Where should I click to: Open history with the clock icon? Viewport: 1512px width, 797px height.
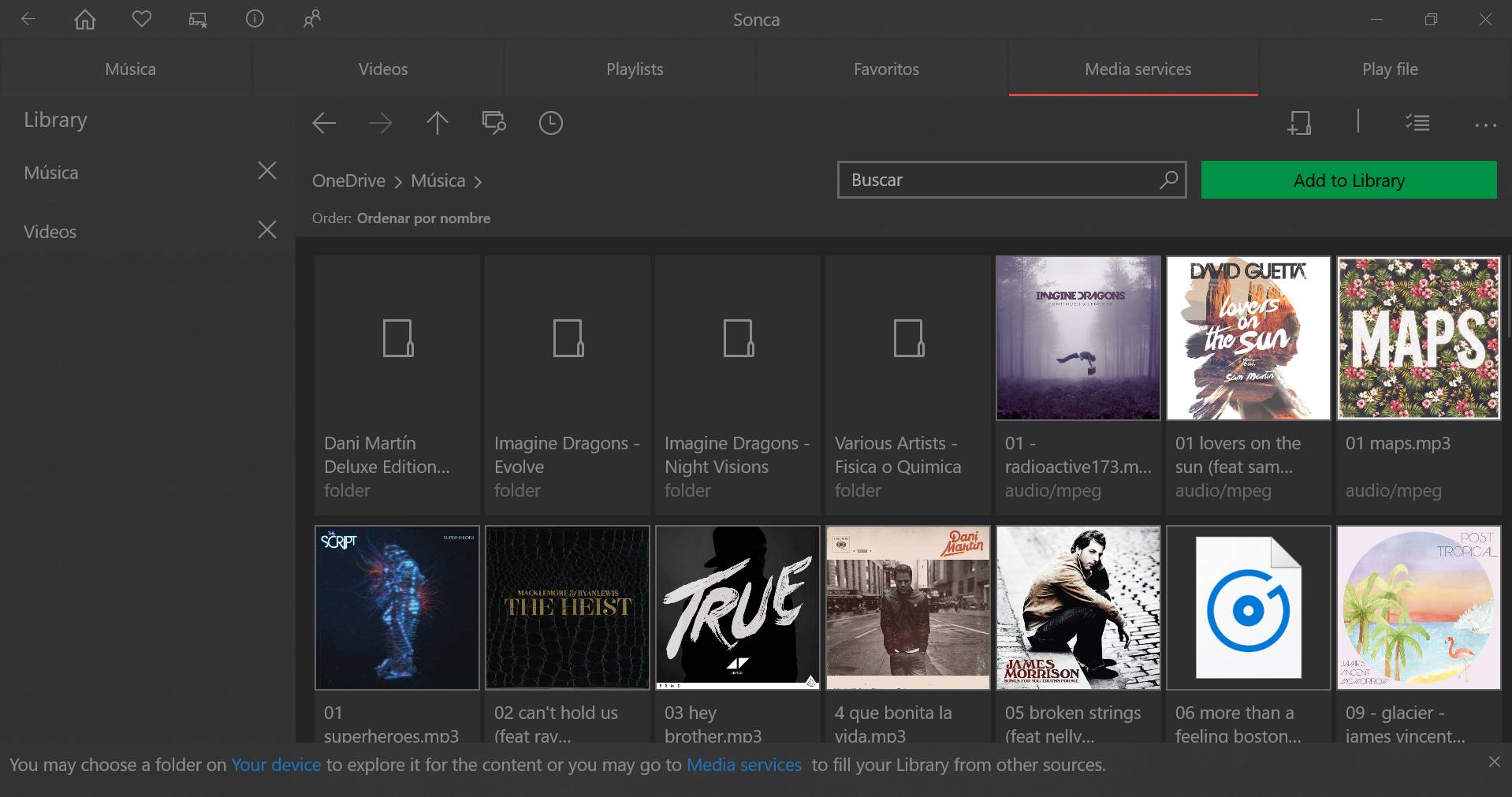click(550, 123)
